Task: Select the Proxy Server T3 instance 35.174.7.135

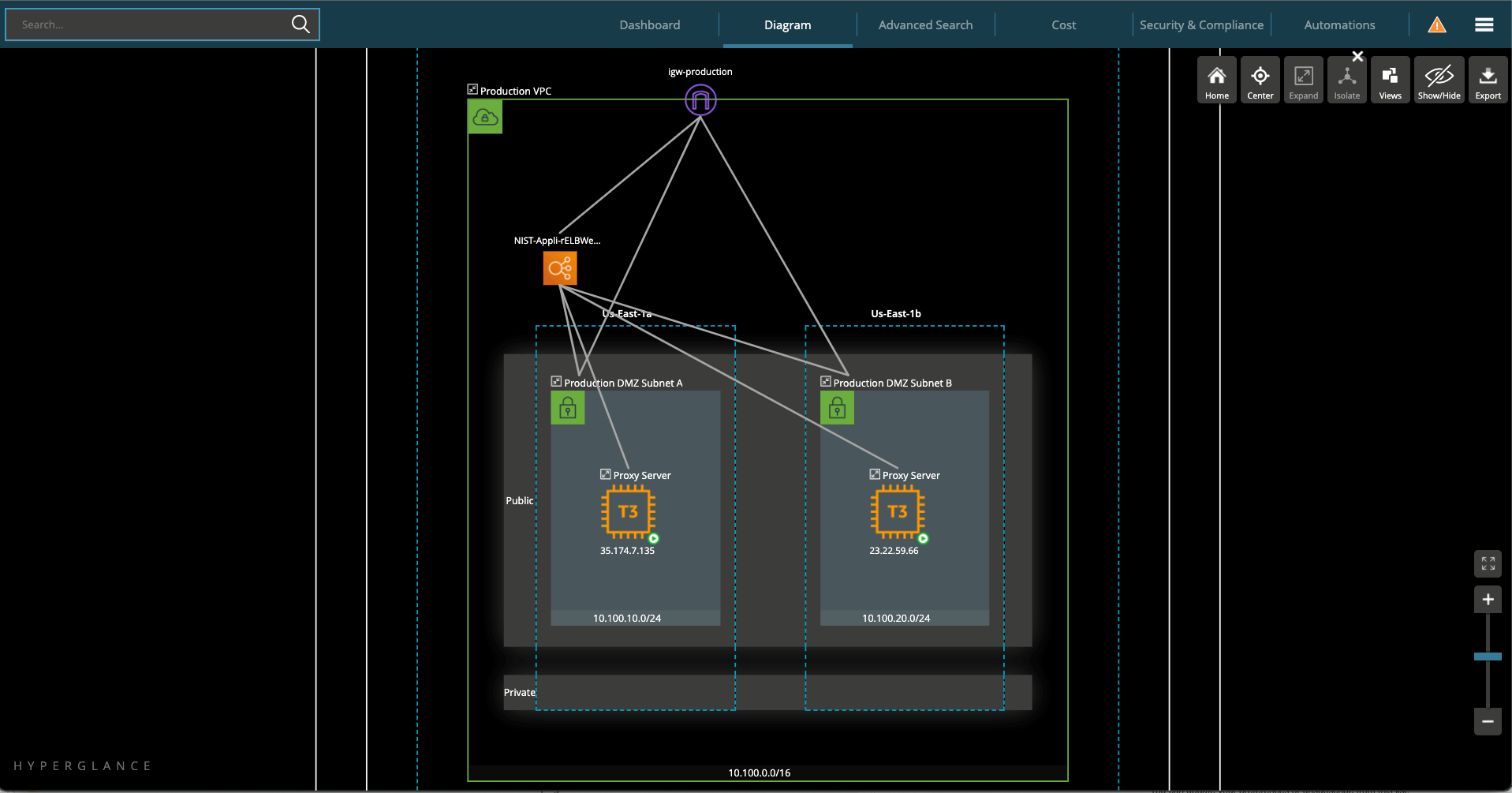Action: 629,512
